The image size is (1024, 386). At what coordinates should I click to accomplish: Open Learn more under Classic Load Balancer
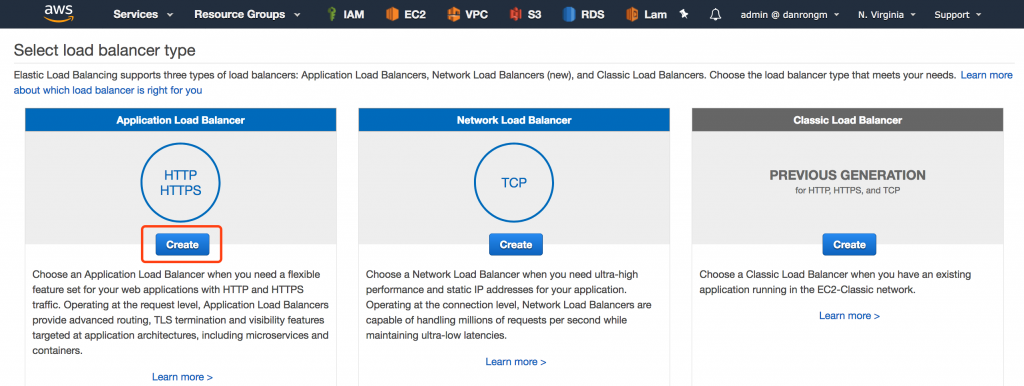pos(849,315)
